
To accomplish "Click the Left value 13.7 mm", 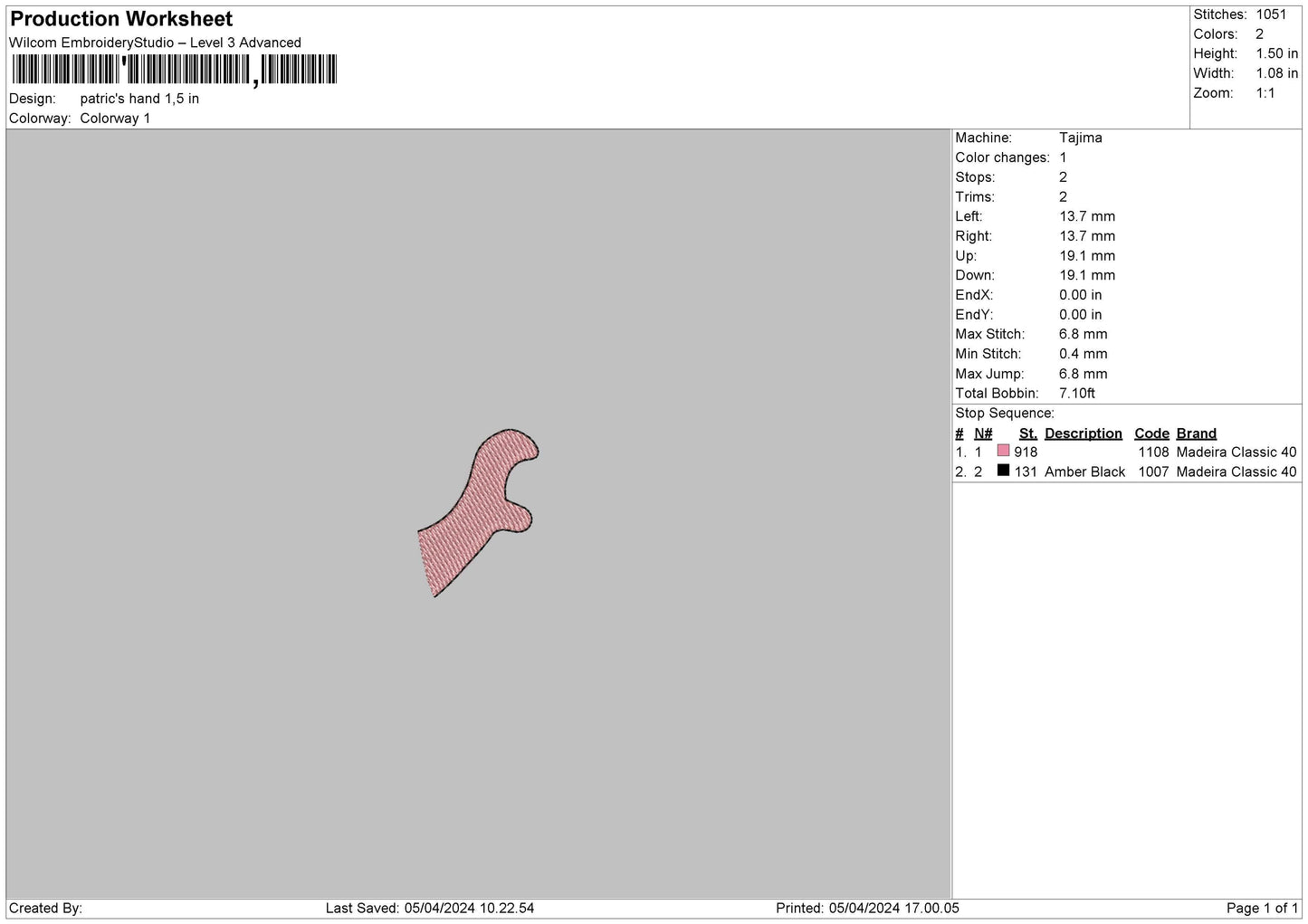I will tap(1087, 216).
